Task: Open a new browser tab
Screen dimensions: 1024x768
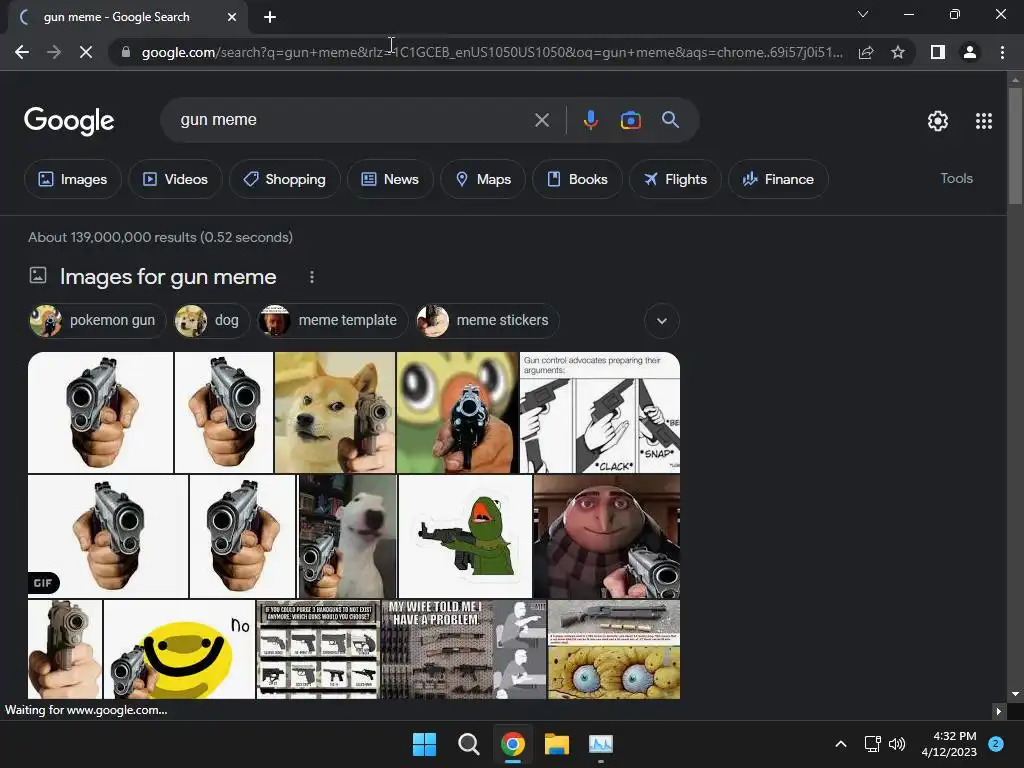Action: 270,17
